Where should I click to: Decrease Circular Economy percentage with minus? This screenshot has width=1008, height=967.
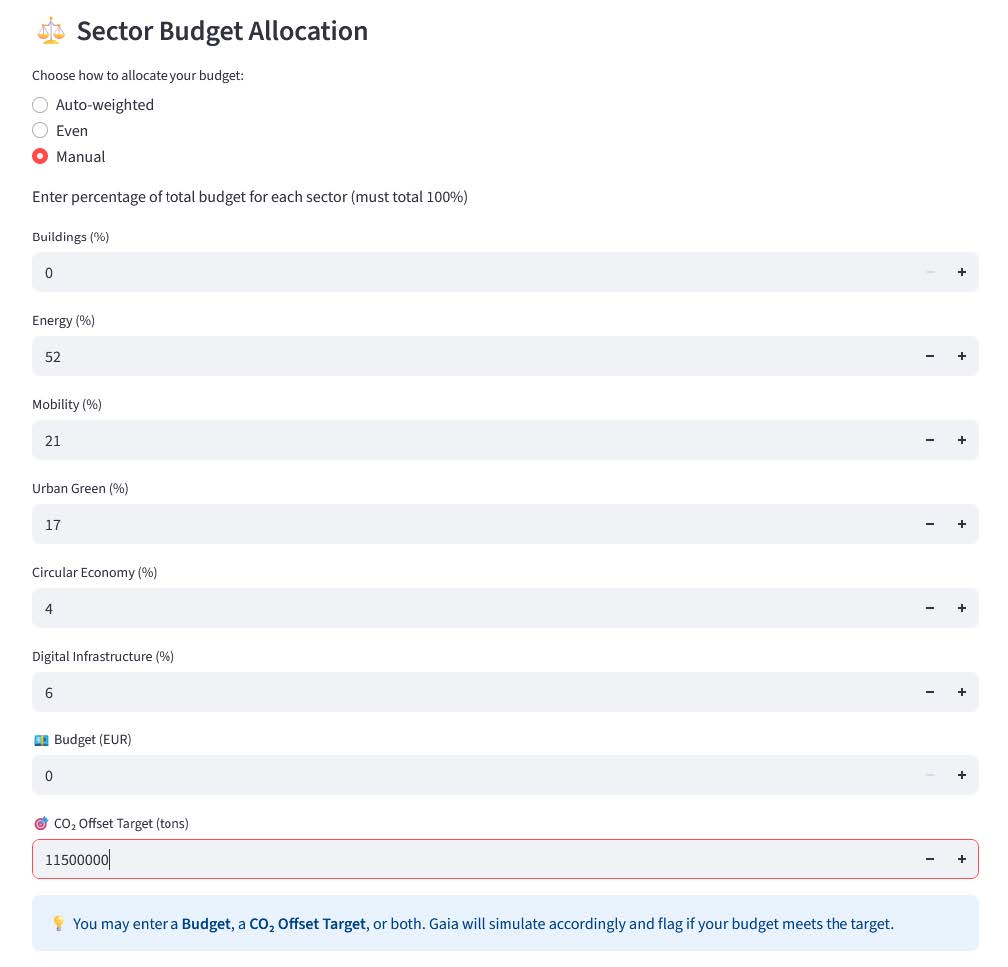tap(930, 608)
